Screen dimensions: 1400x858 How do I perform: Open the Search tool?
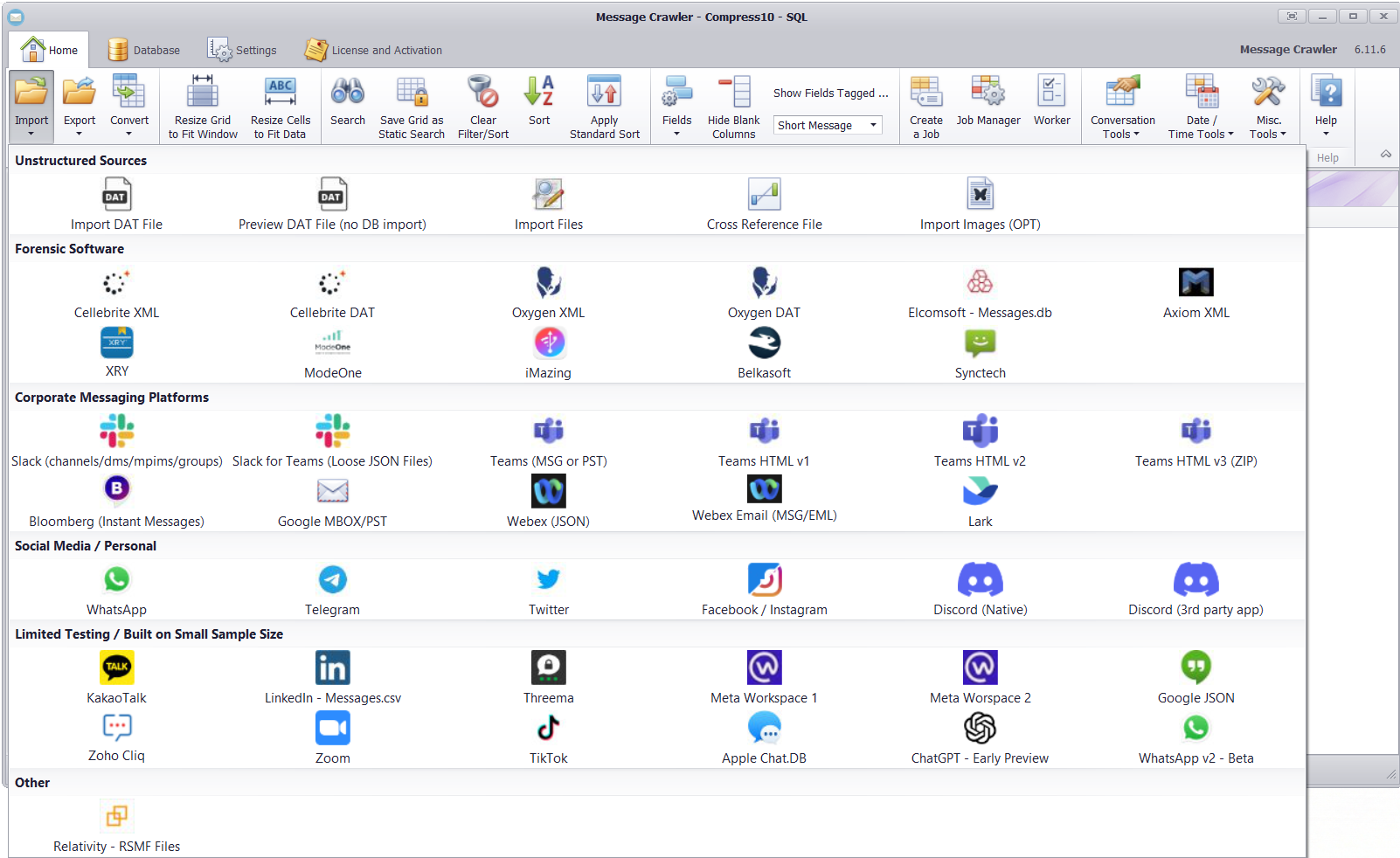(x=347, y=102)
